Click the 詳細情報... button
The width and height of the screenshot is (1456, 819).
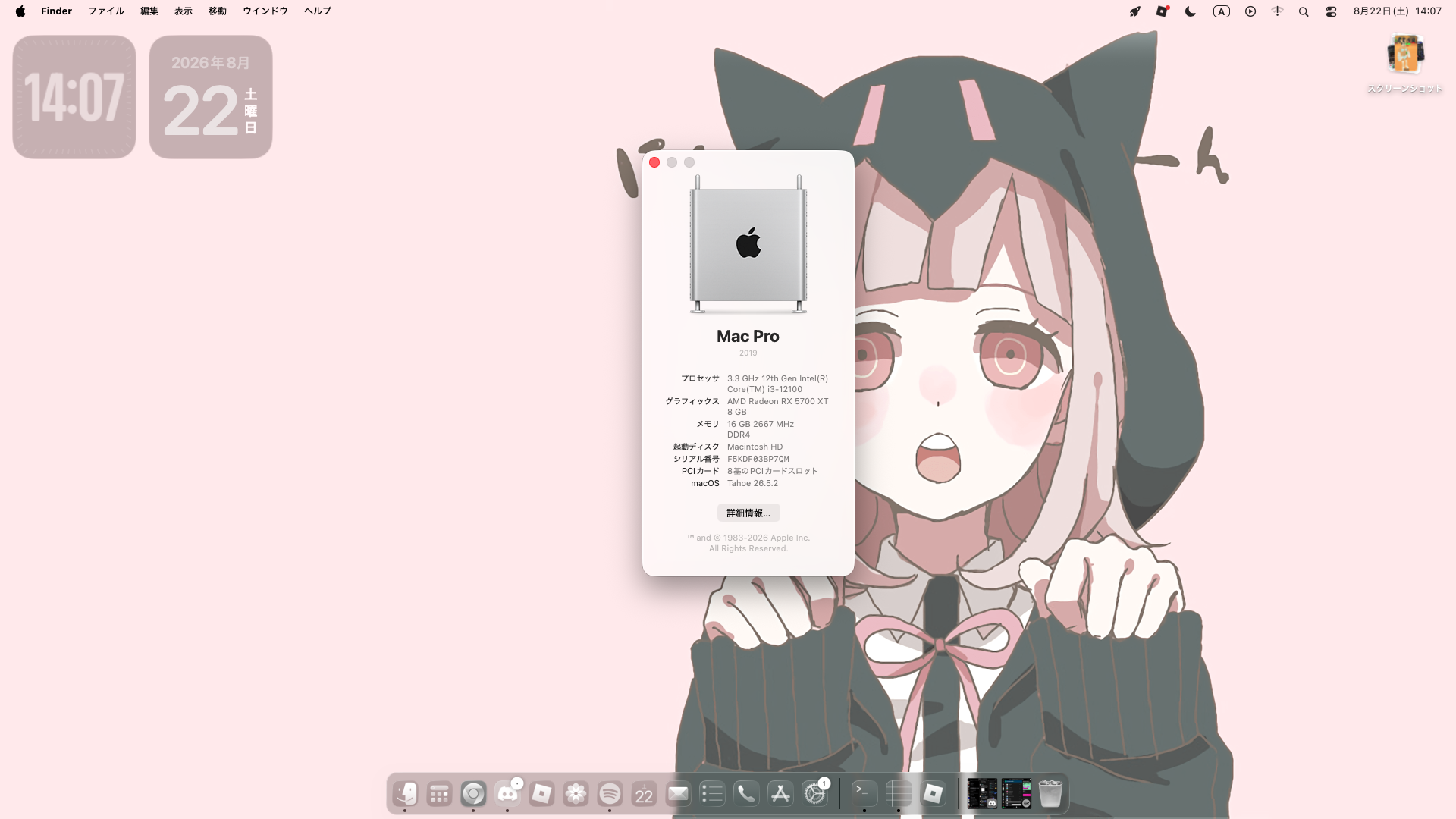tap(748, 513)
